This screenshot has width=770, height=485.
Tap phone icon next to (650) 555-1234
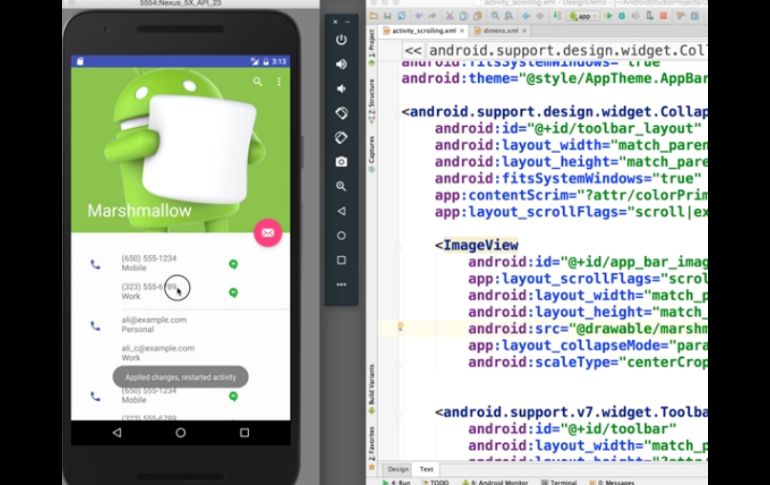click(95, 265)
